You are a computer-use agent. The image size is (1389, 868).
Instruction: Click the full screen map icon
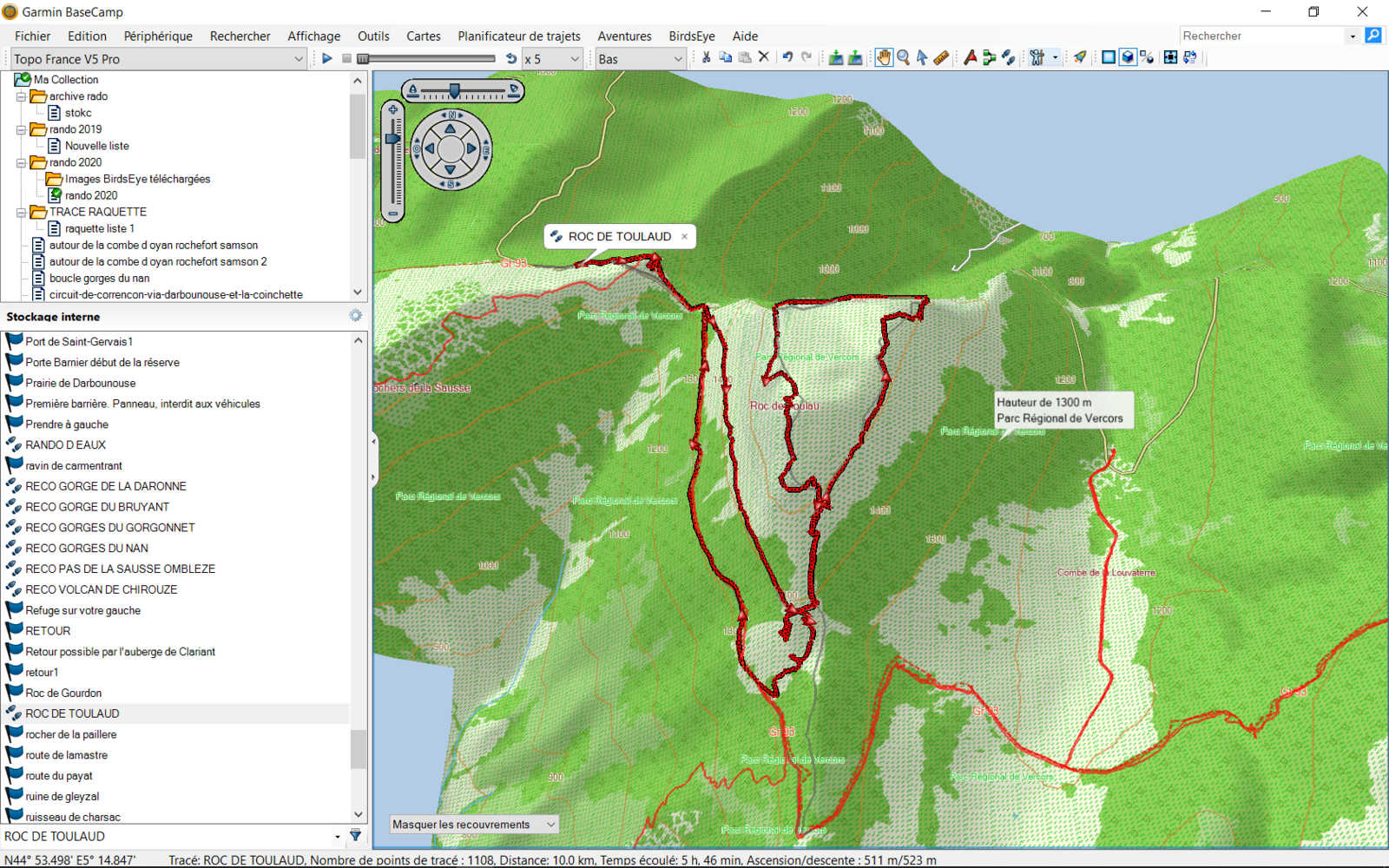[1171, 58]
